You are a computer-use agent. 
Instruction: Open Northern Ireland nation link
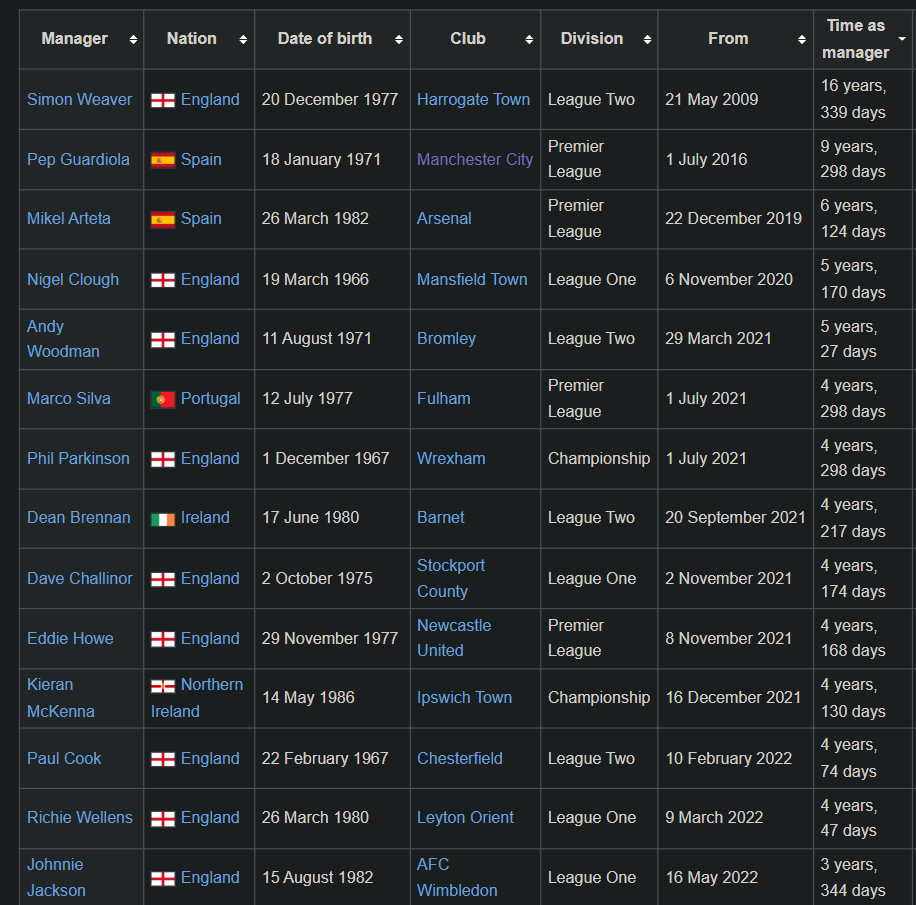(197, 698)
